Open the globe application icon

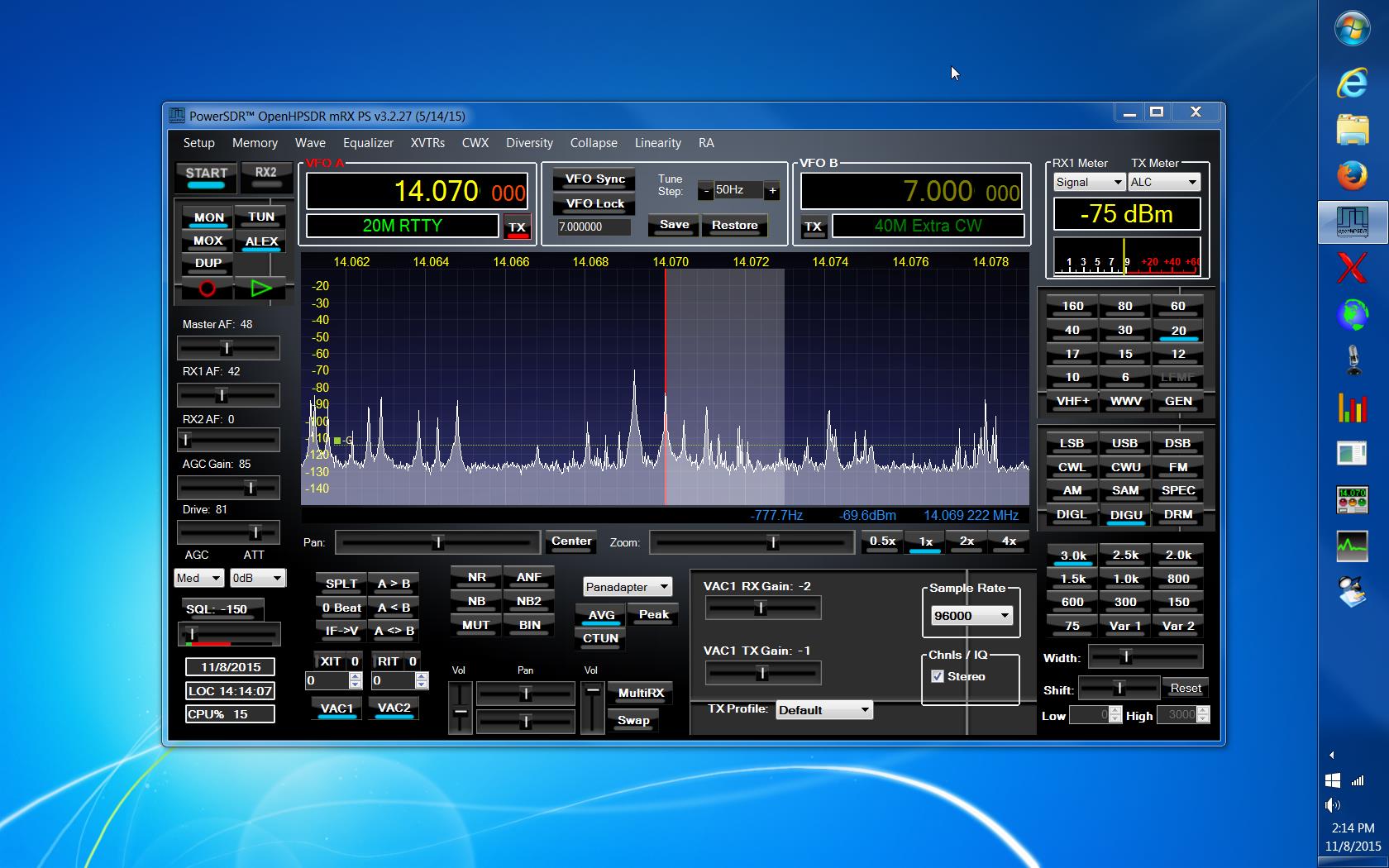pyautogui.click(x=1353, y=314)
